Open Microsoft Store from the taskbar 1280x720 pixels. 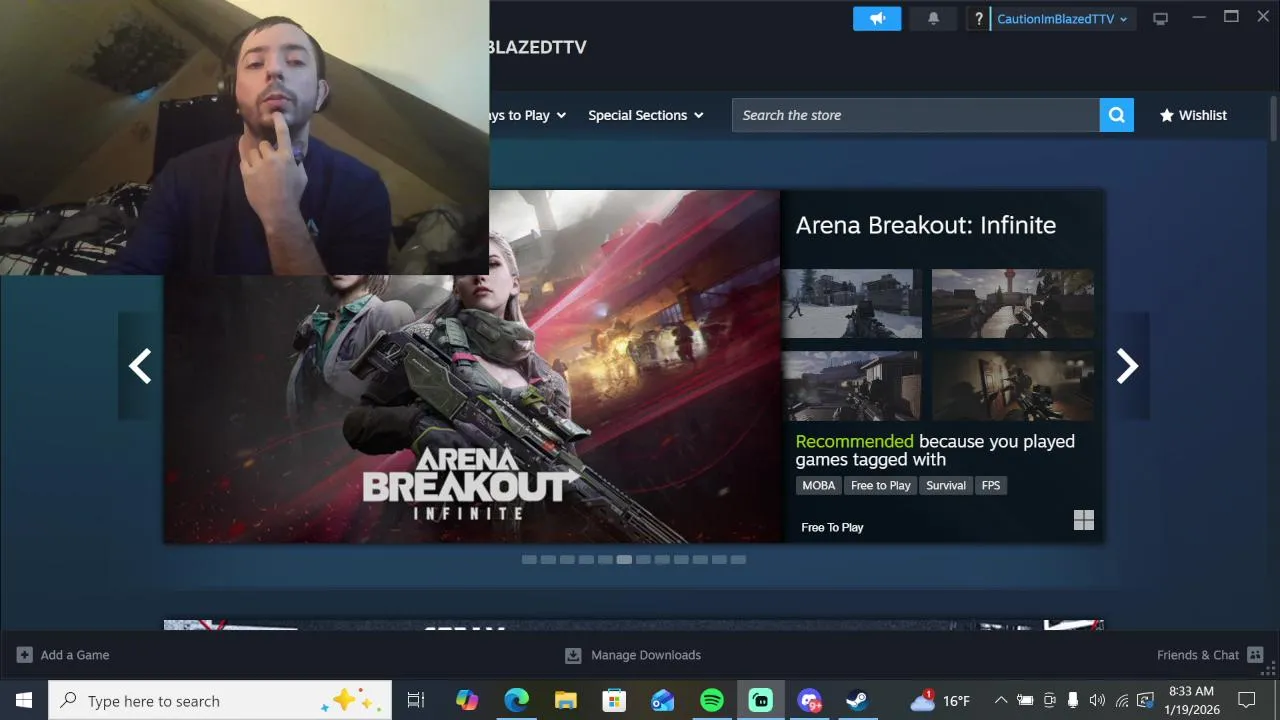[x=614, y=700]
